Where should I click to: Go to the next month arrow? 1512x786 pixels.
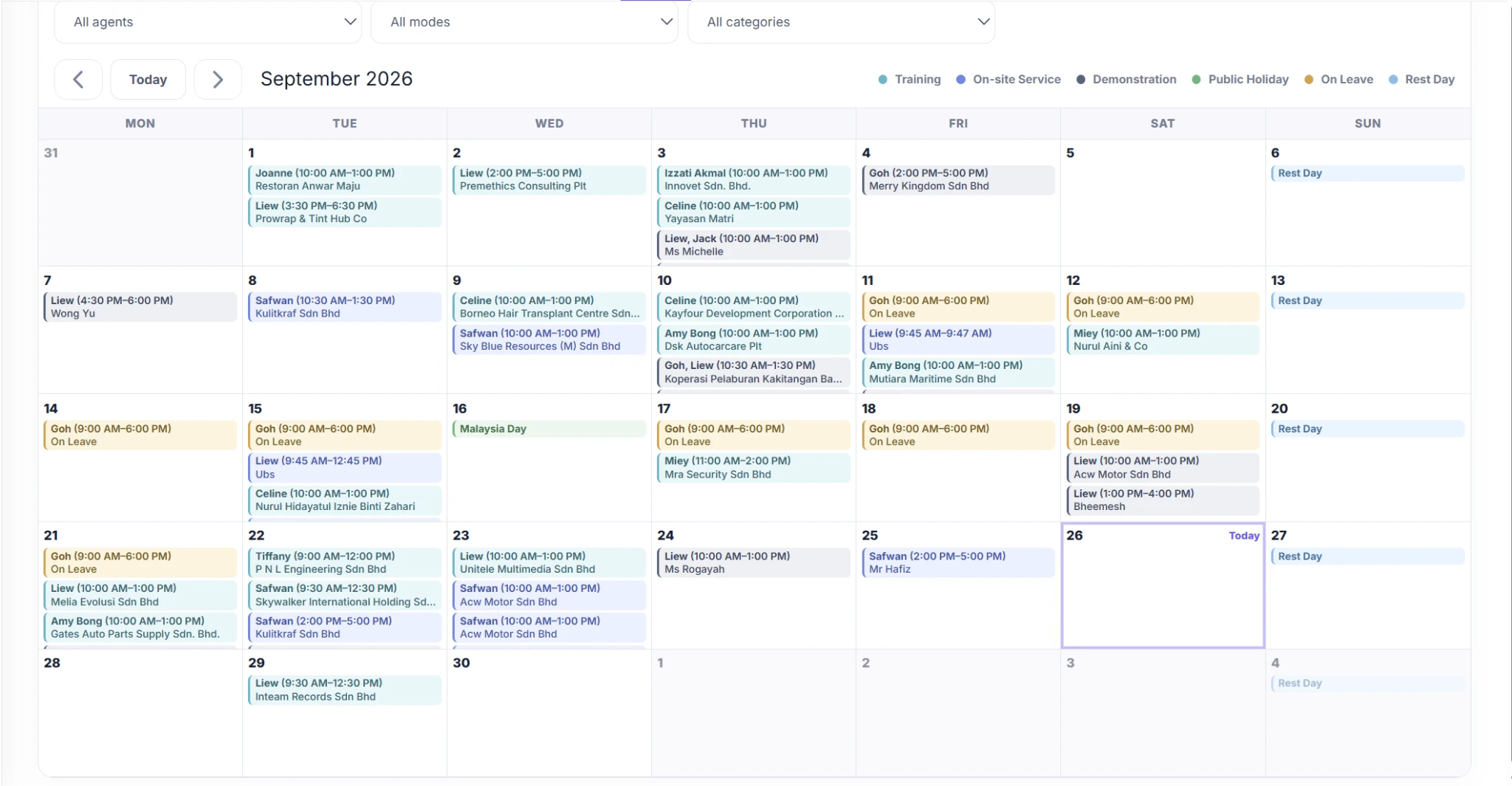(218, 79)
